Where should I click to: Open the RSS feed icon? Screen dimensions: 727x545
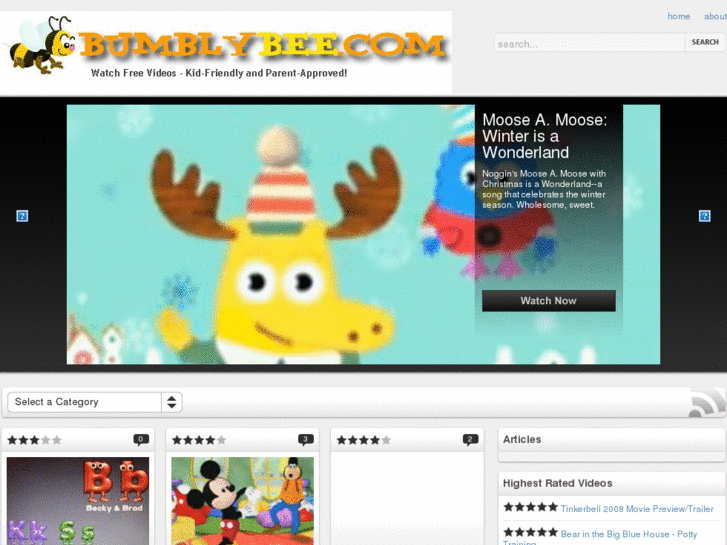pyautogui.click(x=707, y=403)
